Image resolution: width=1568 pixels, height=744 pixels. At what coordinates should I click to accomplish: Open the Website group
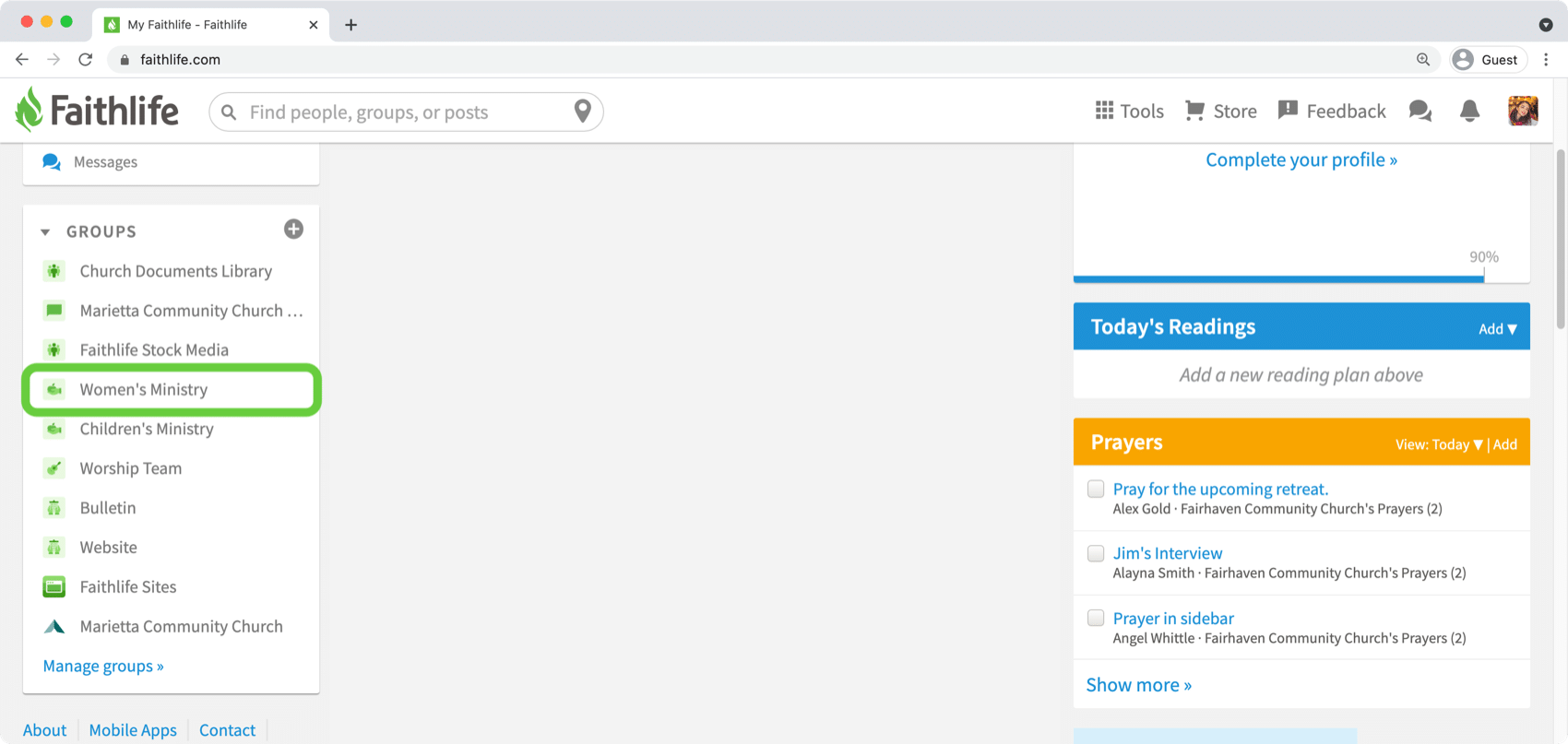tap(109, 548)
